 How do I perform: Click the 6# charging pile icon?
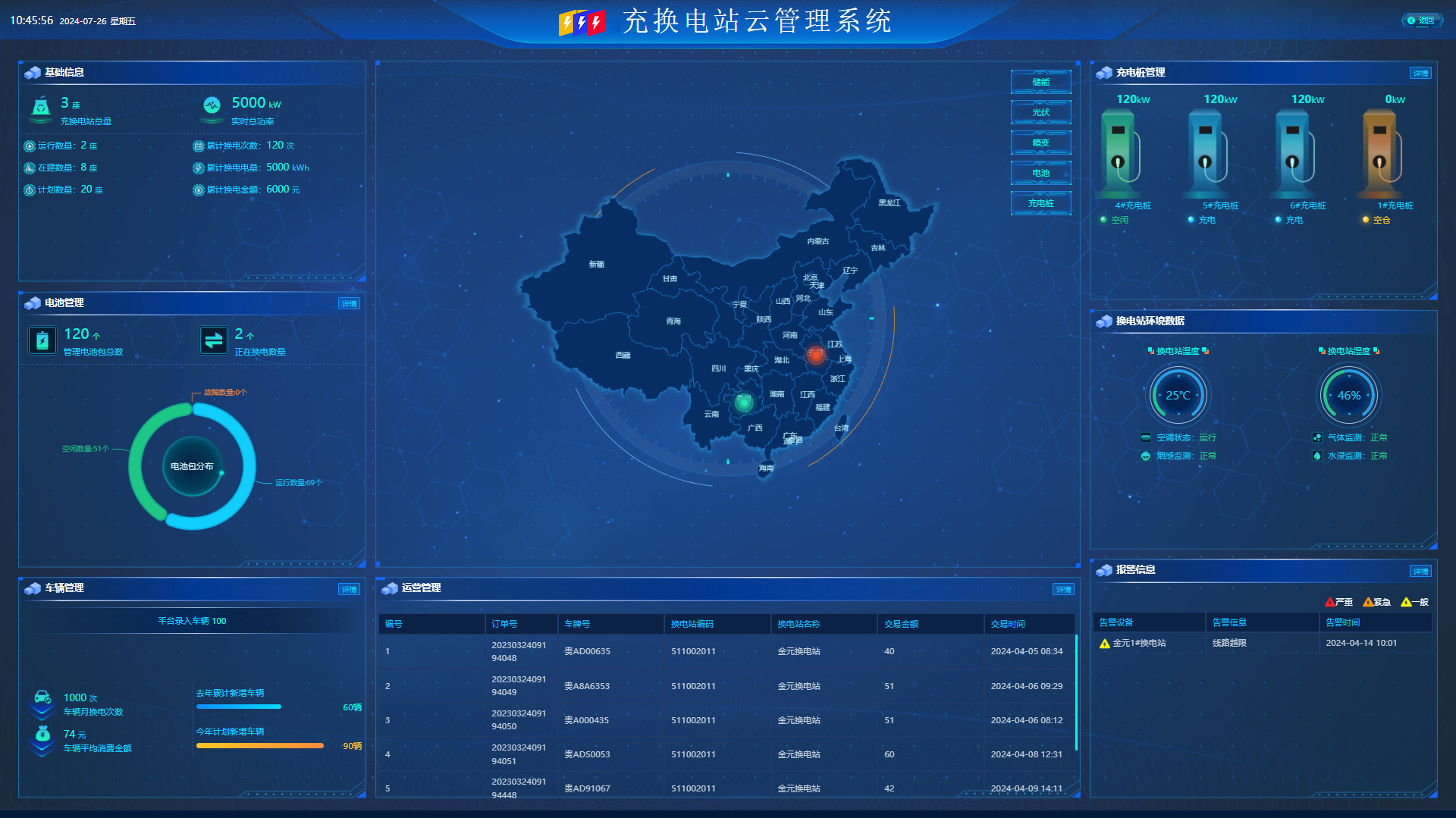coord(1294,152)
